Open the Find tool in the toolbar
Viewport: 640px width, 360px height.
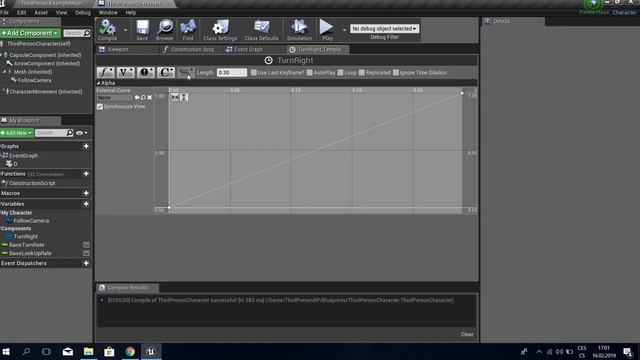(x=188, y=30)
